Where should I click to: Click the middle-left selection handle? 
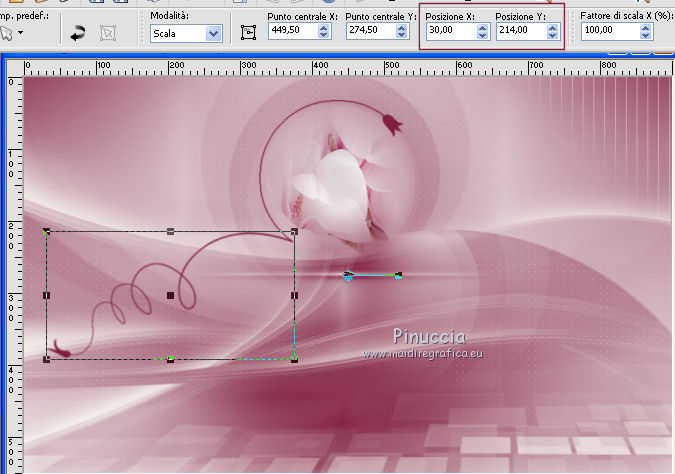(46, 295)
